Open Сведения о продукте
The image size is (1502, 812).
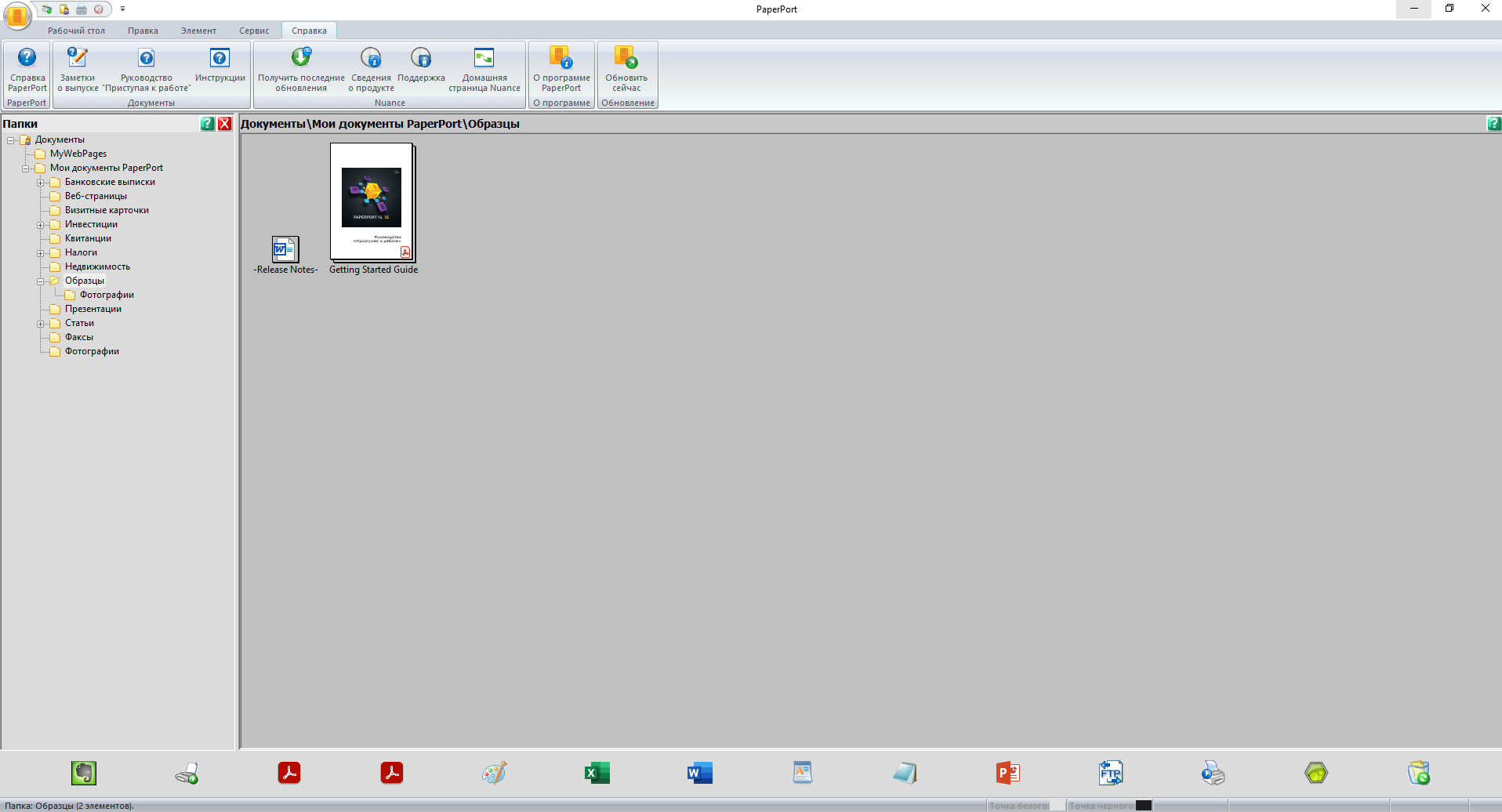coord(371,70)
